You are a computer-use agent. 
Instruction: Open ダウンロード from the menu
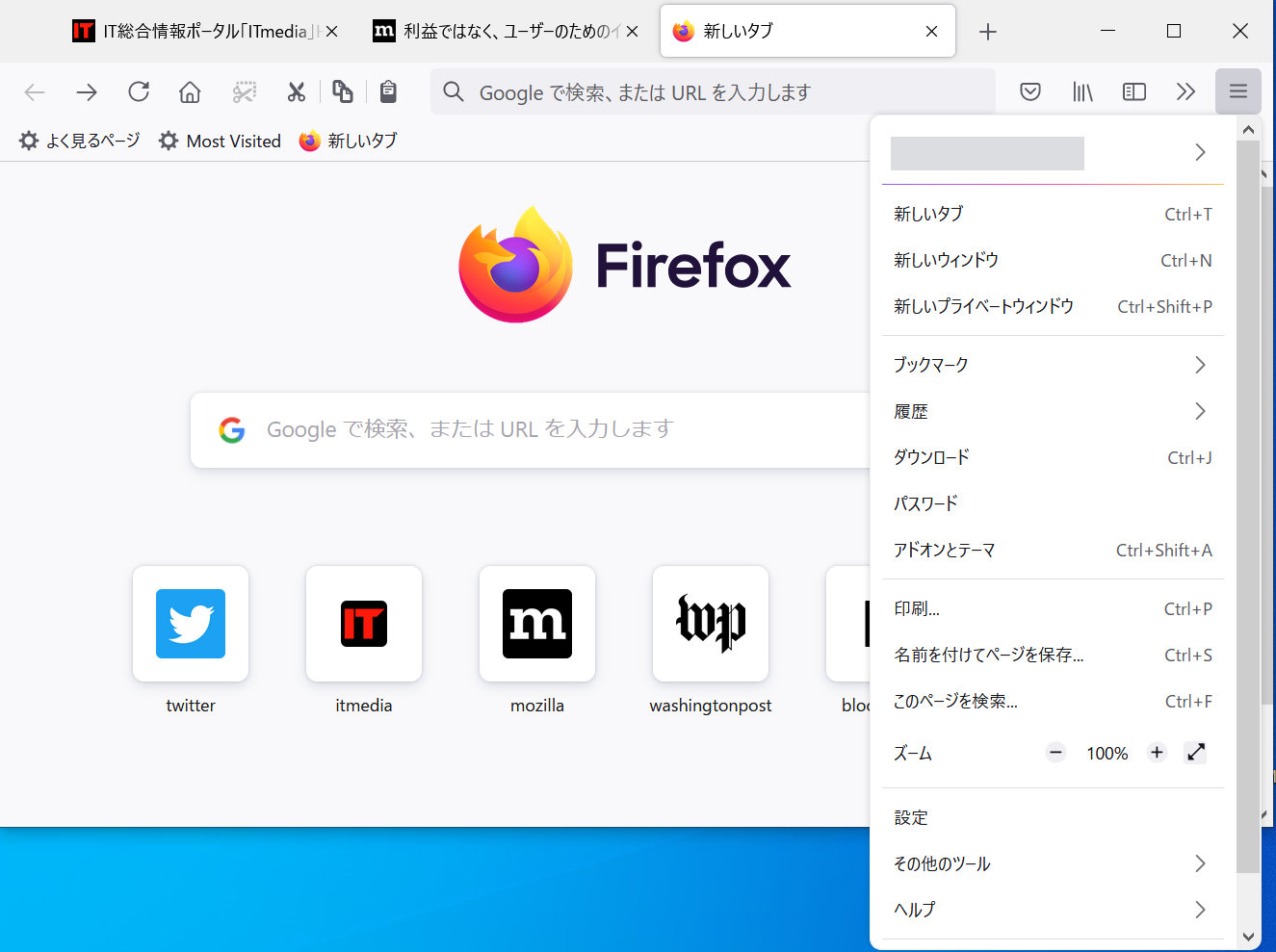[x=1053, y=457]
